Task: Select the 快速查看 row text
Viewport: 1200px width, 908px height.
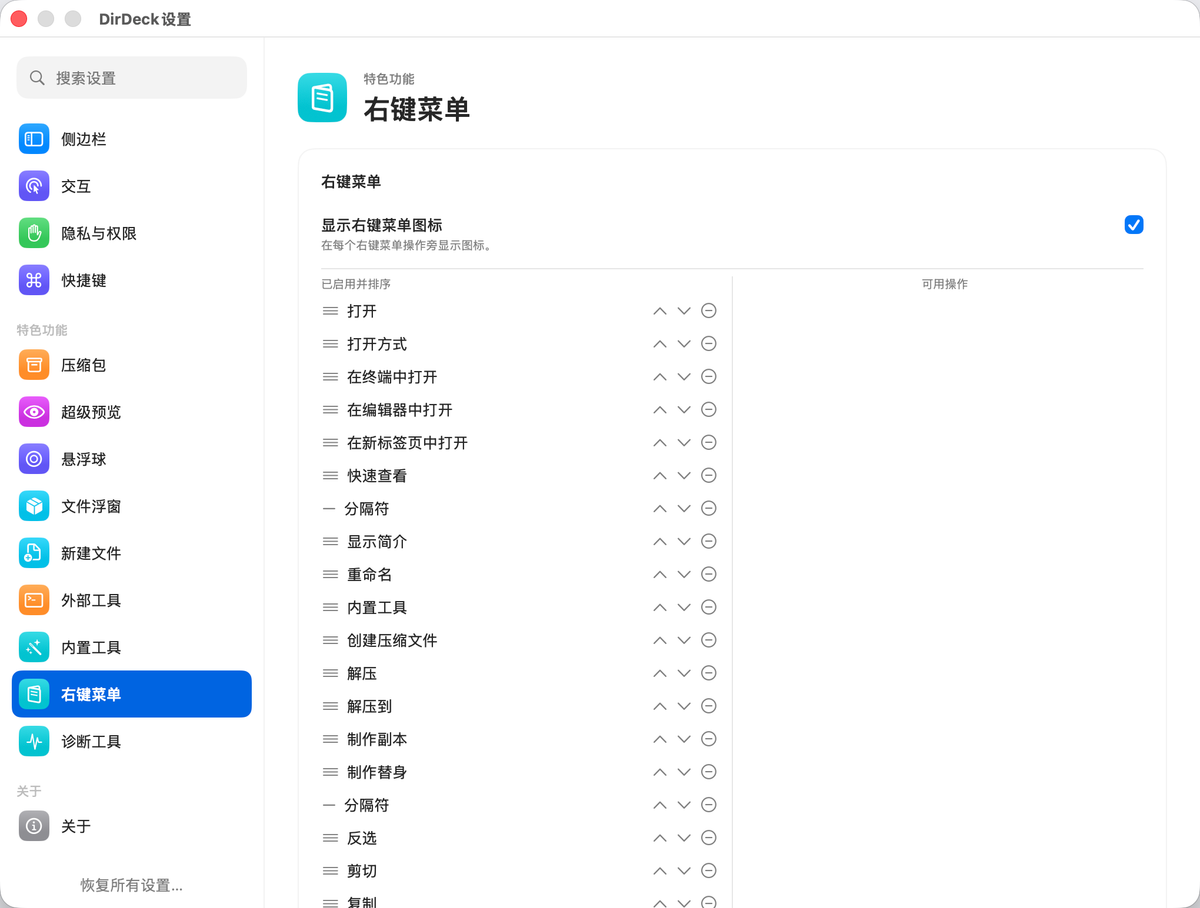Action: coord(377,475)
